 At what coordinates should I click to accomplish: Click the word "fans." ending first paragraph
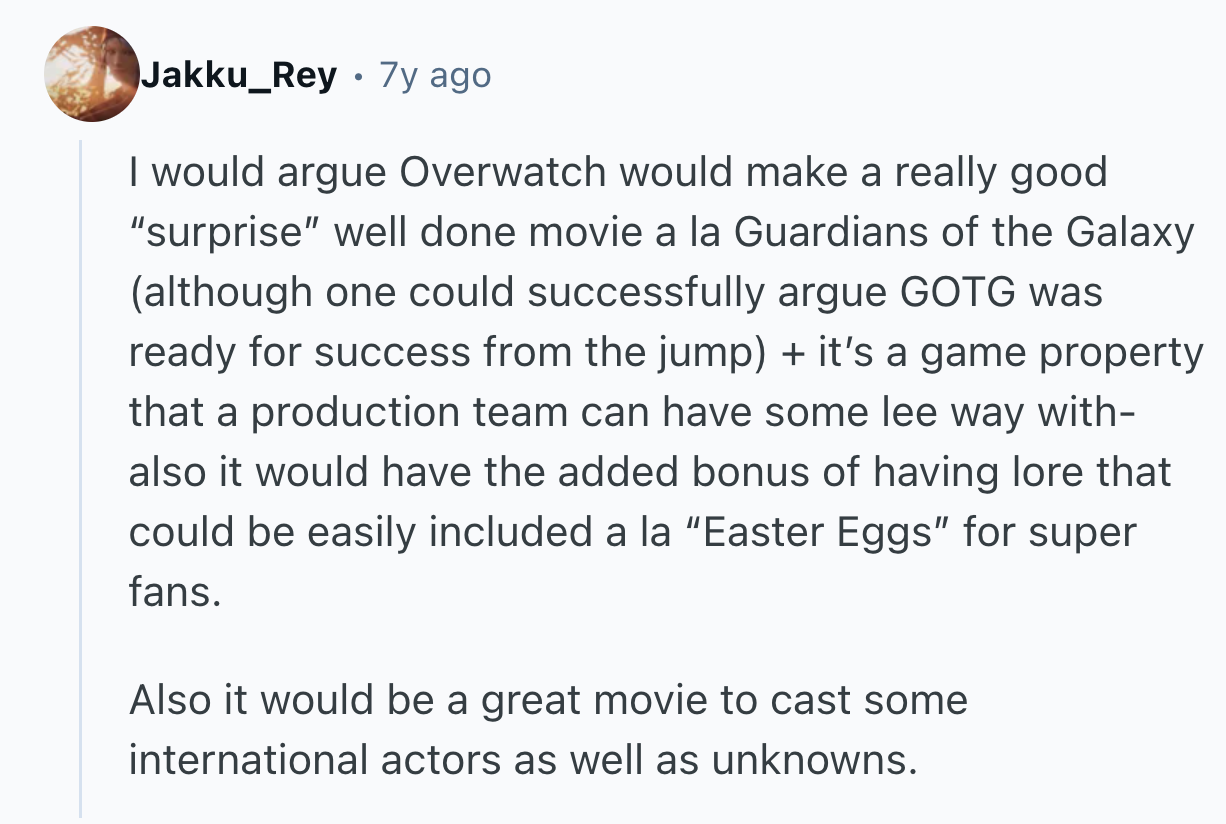[x=172, y=592]
